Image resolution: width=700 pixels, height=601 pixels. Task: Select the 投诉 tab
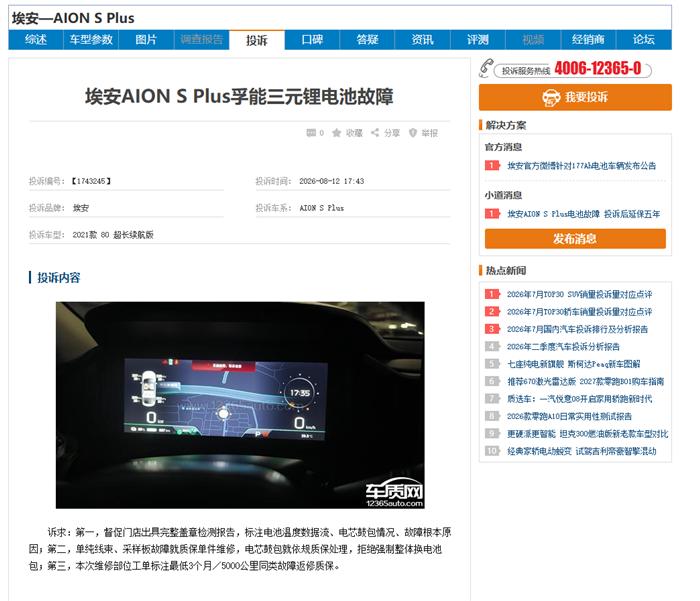click(x=257, y=40)
